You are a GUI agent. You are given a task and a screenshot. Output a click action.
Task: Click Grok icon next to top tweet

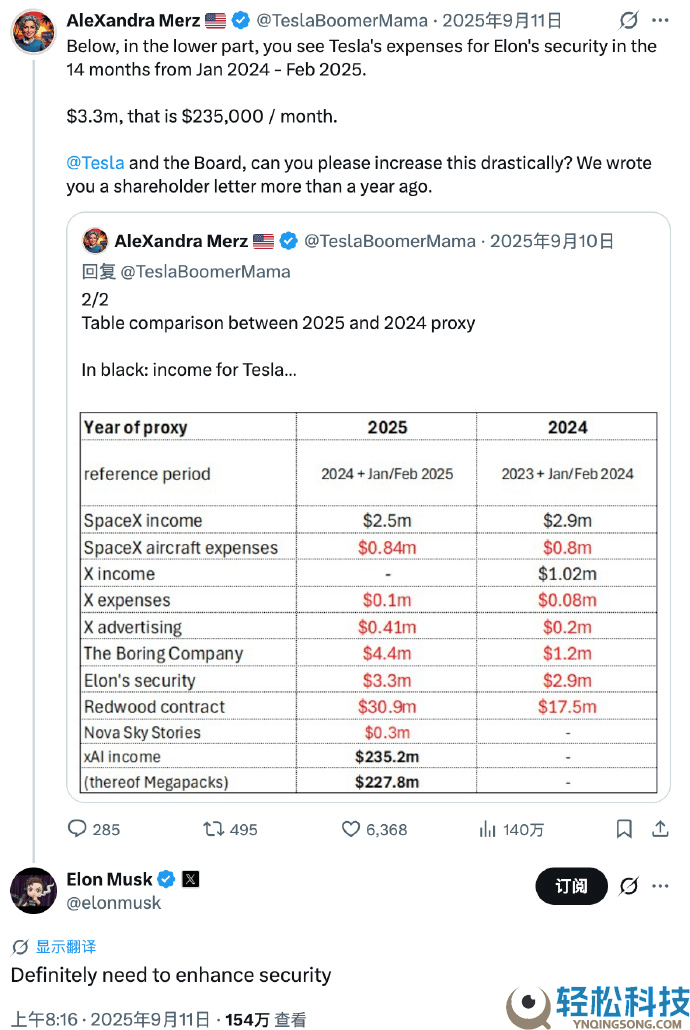tap(629, 21)
